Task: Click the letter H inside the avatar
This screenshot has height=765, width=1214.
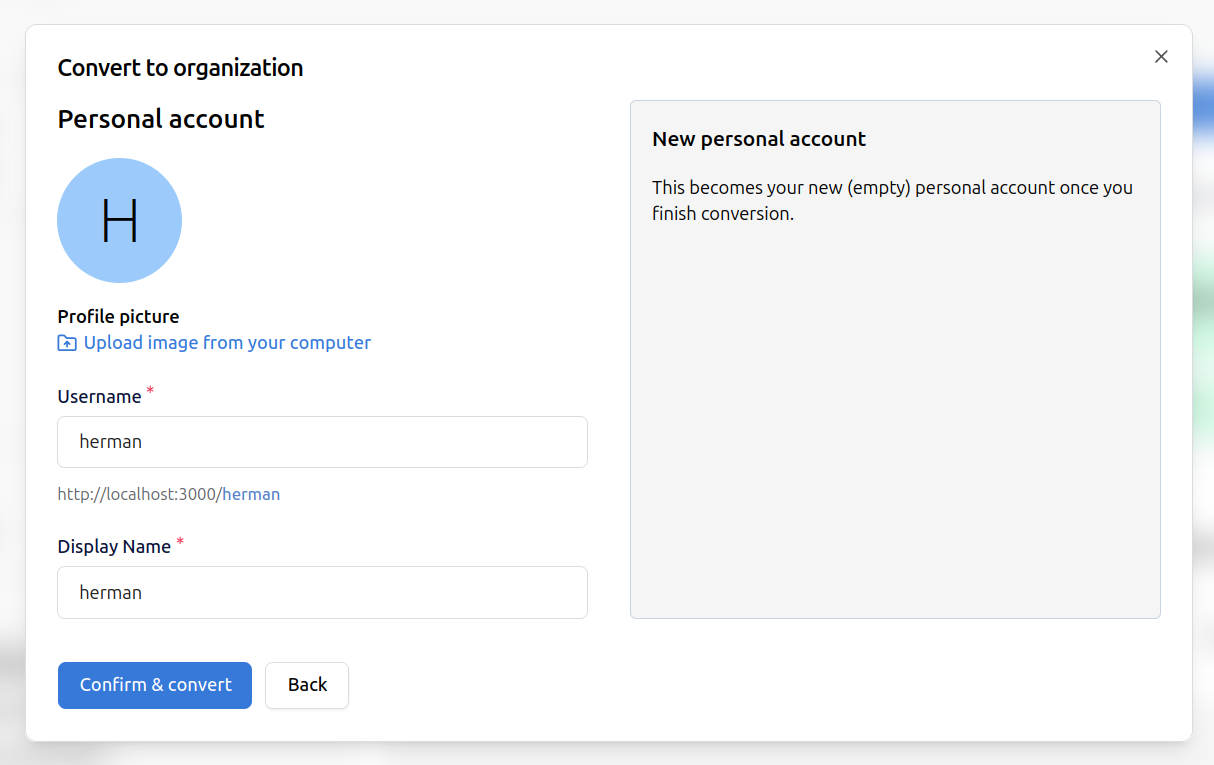Action: (x=119, y=220)
